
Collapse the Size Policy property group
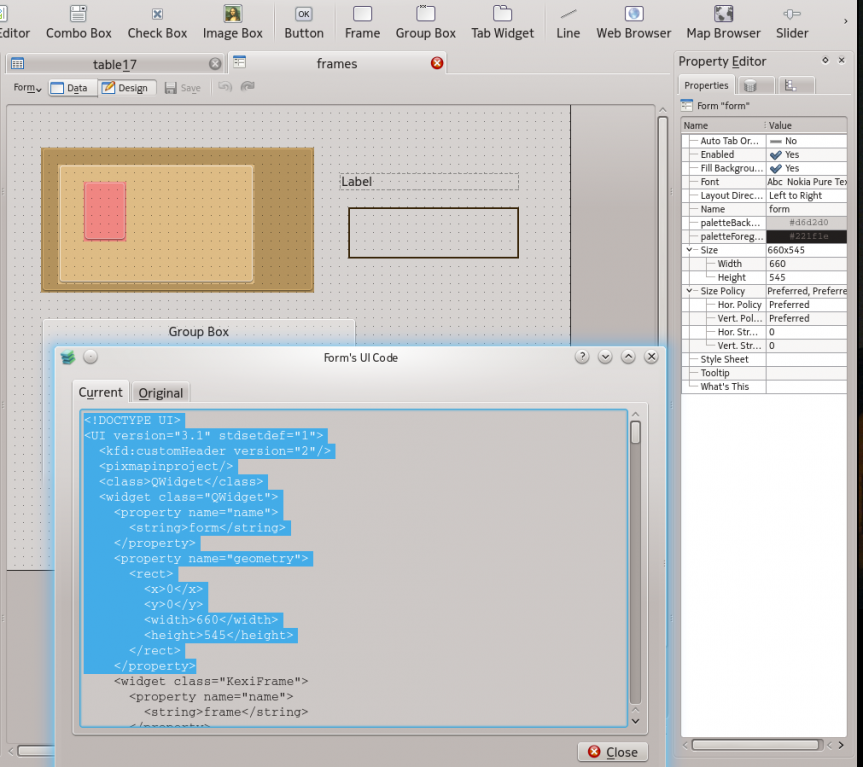tap(690, 291)
